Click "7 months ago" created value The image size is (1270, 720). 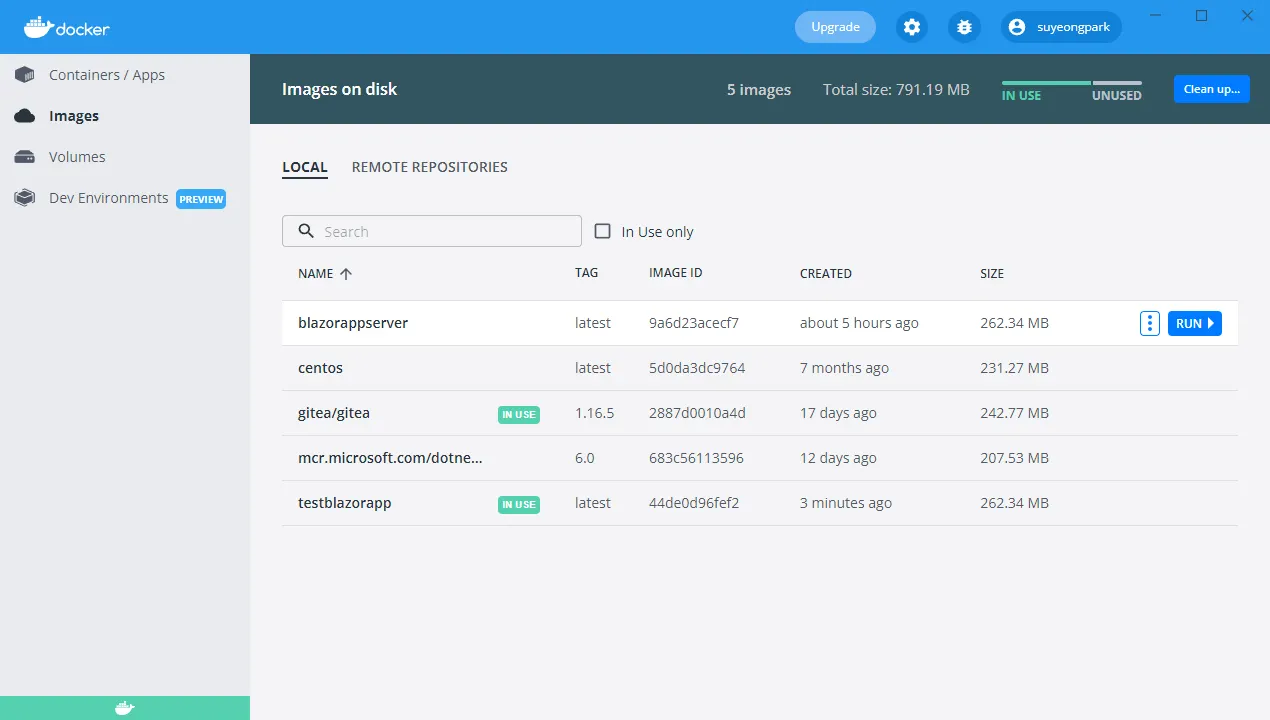[844, 368]
